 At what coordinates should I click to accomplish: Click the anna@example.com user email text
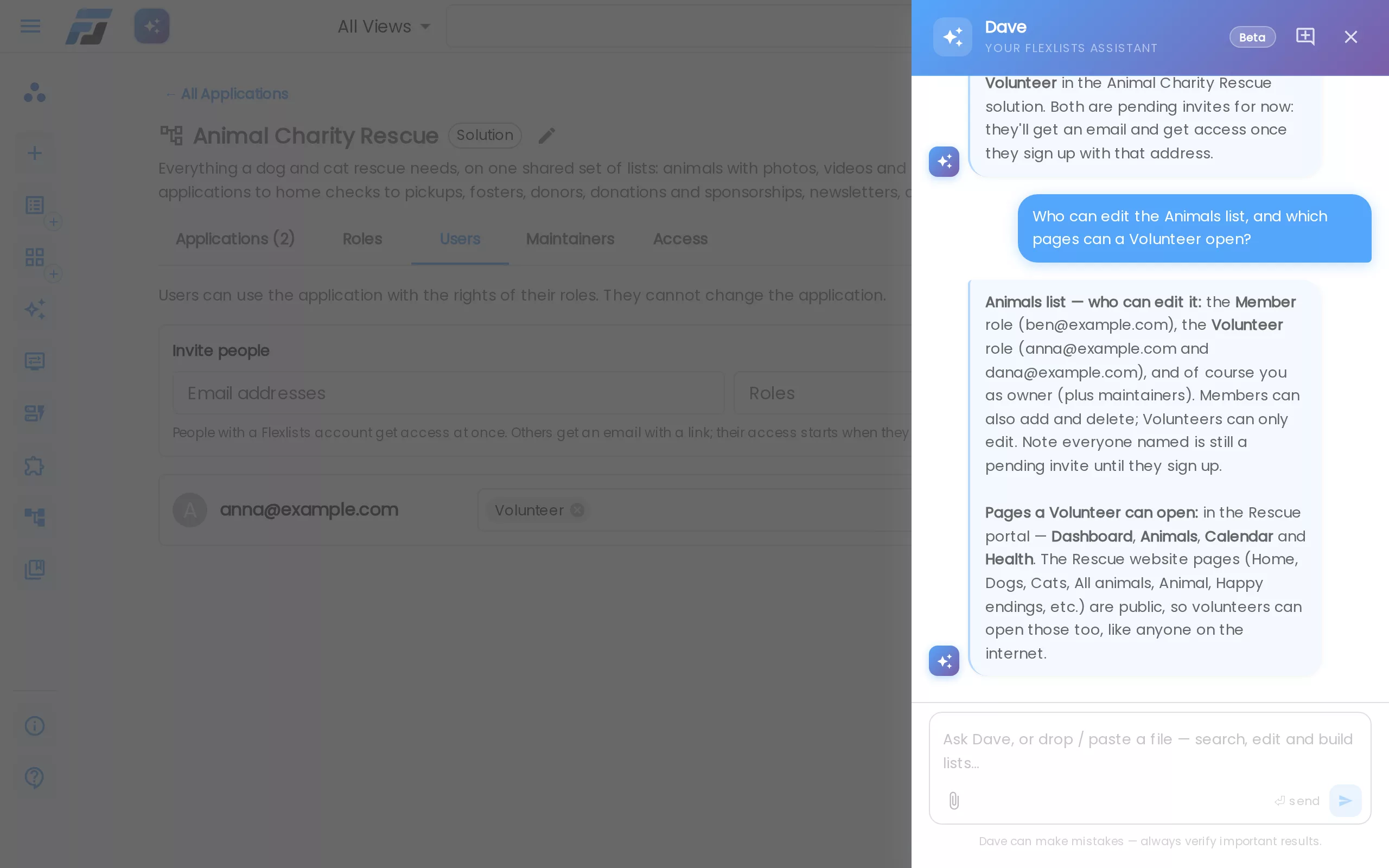[x=309, y=510]
